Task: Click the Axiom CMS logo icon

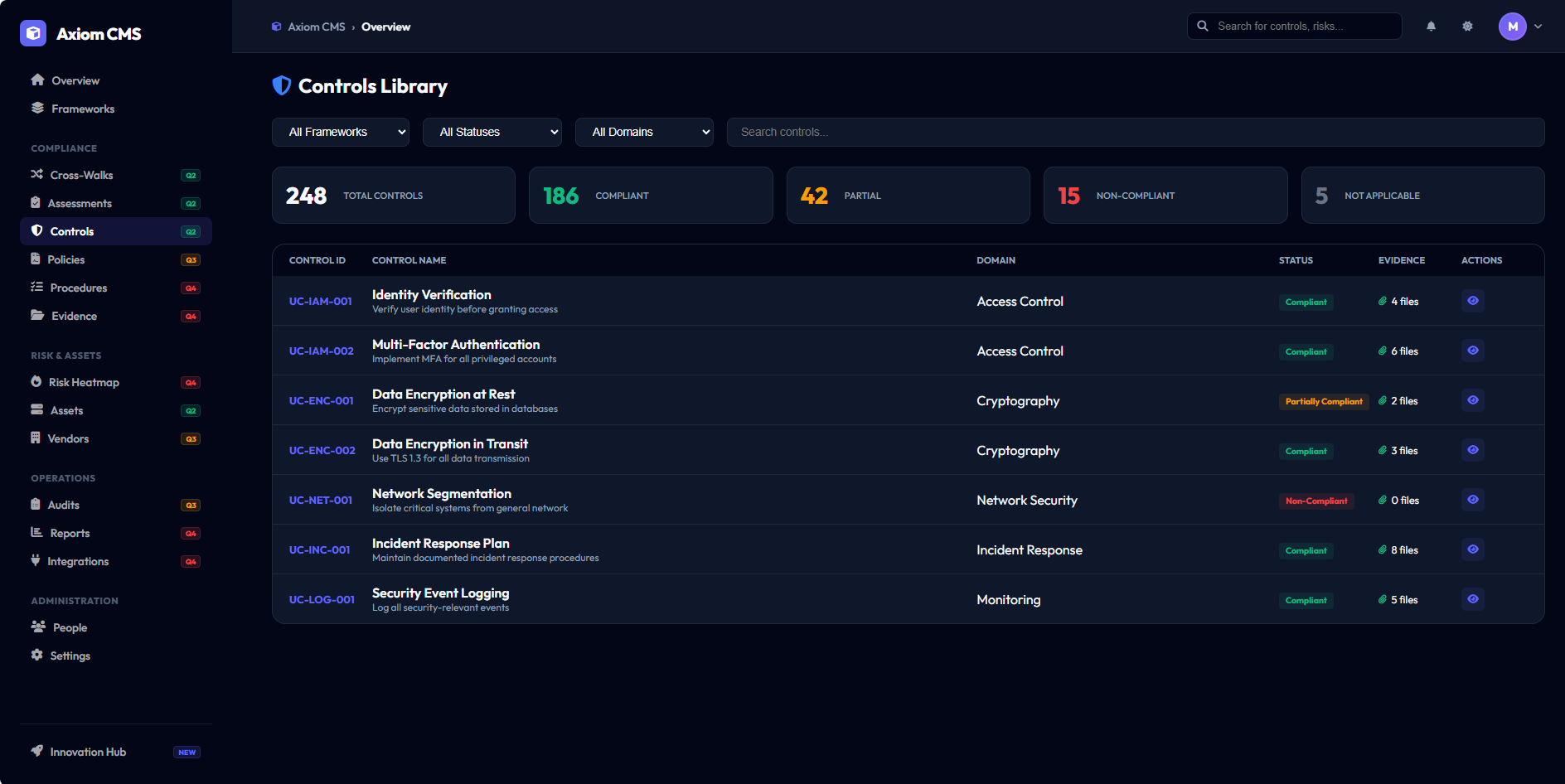Action: pos(32,33)
